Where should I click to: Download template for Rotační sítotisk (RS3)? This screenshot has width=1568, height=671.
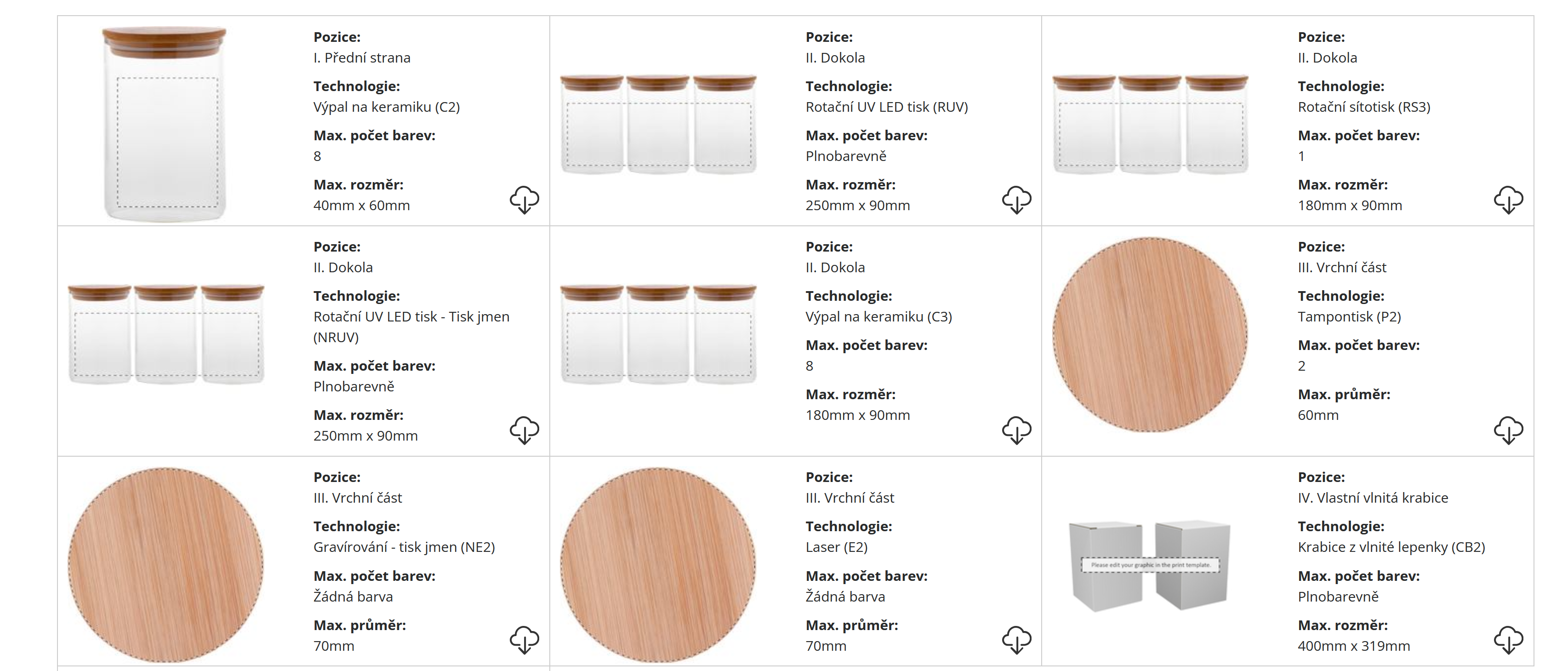click(x=1508, y=200)
